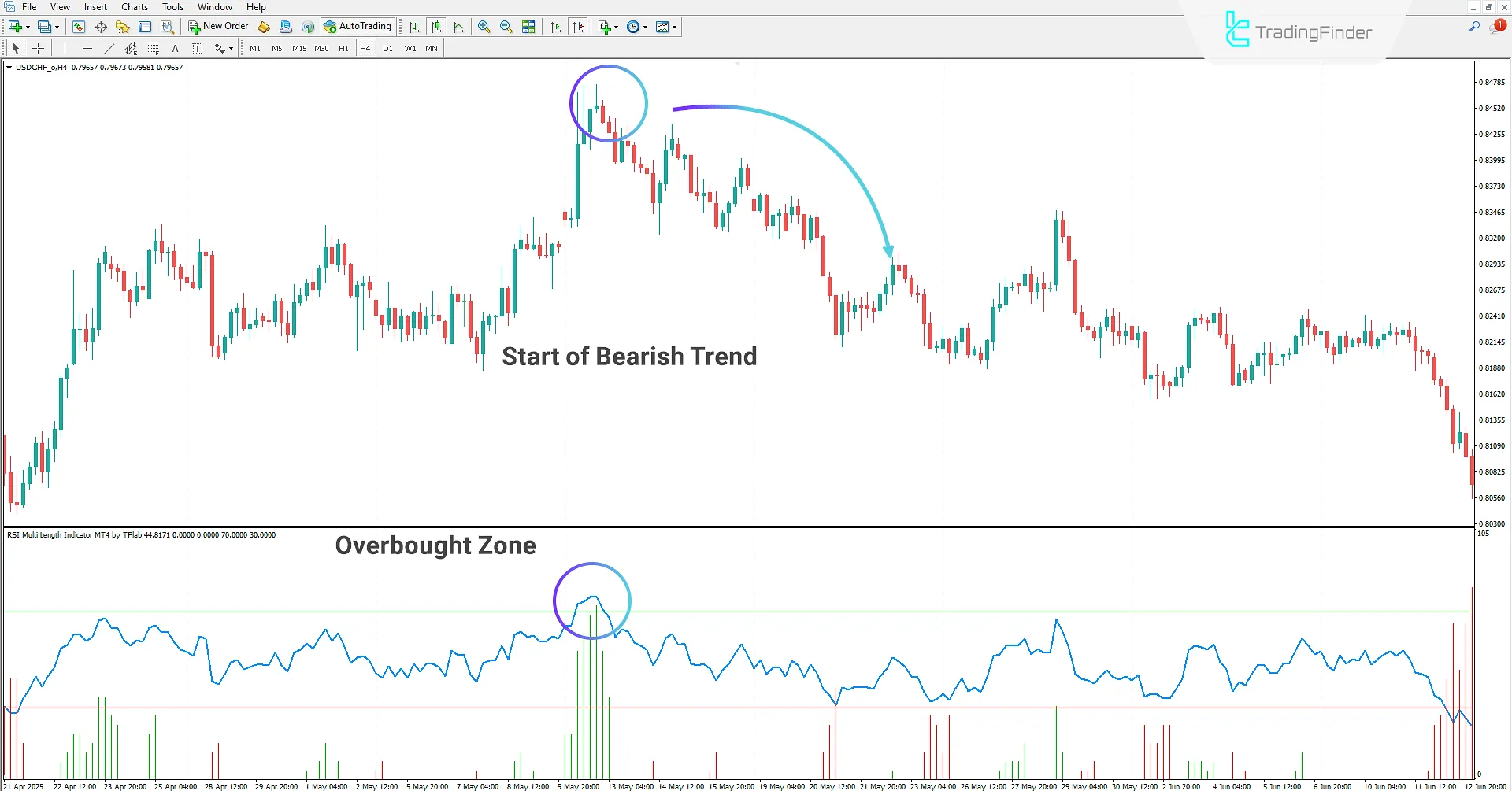The height and width of the screenshot is (791, 1512).
Task: Click the Profiles icon
Action: (x=44, y=27)
